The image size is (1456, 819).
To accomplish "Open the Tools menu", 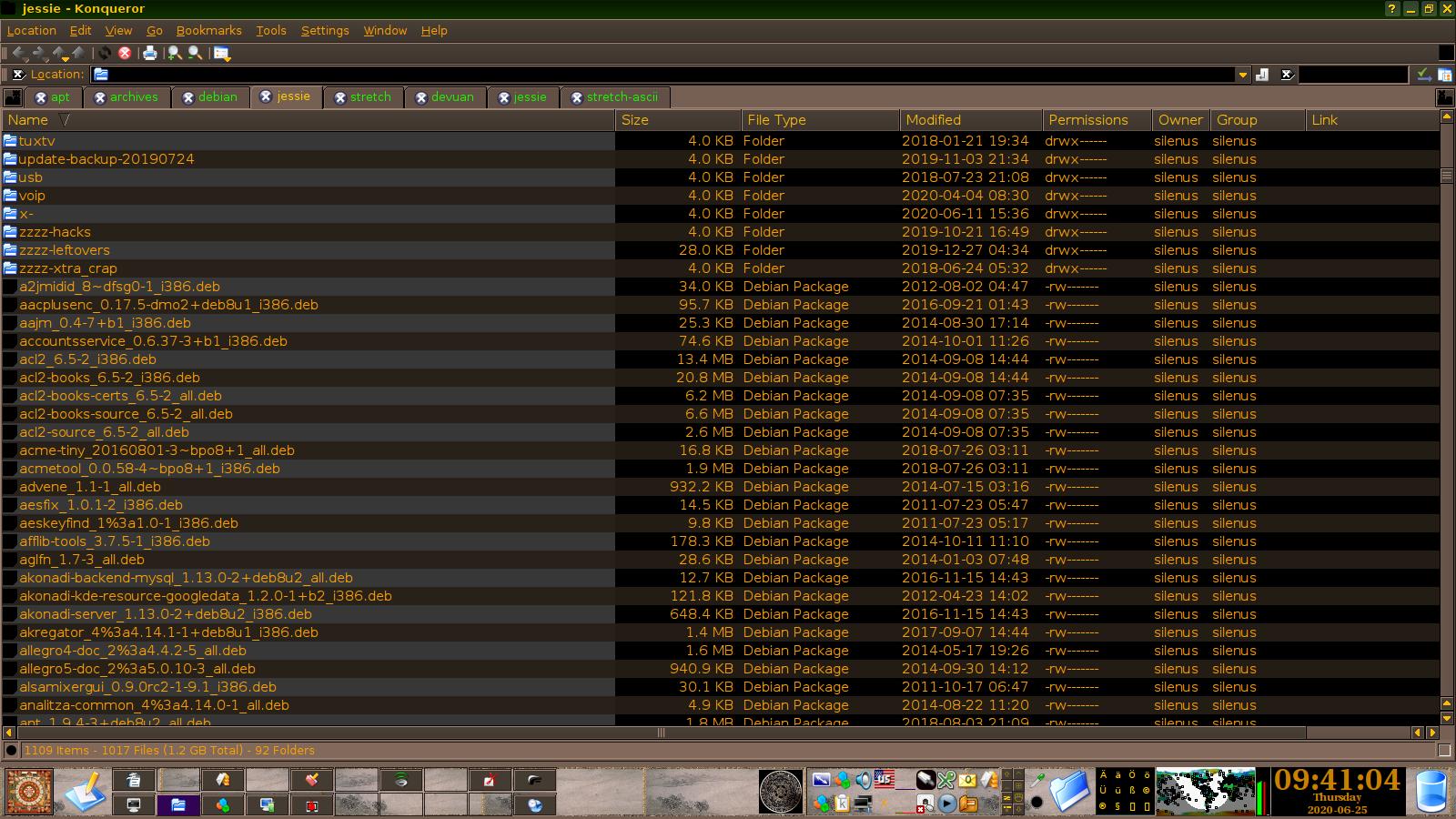I will coord(271,30).
